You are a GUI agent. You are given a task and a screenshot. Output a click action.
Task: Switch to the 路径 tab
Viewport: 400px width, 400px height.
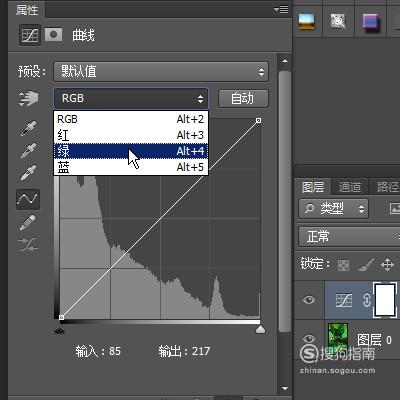[387, 187]
